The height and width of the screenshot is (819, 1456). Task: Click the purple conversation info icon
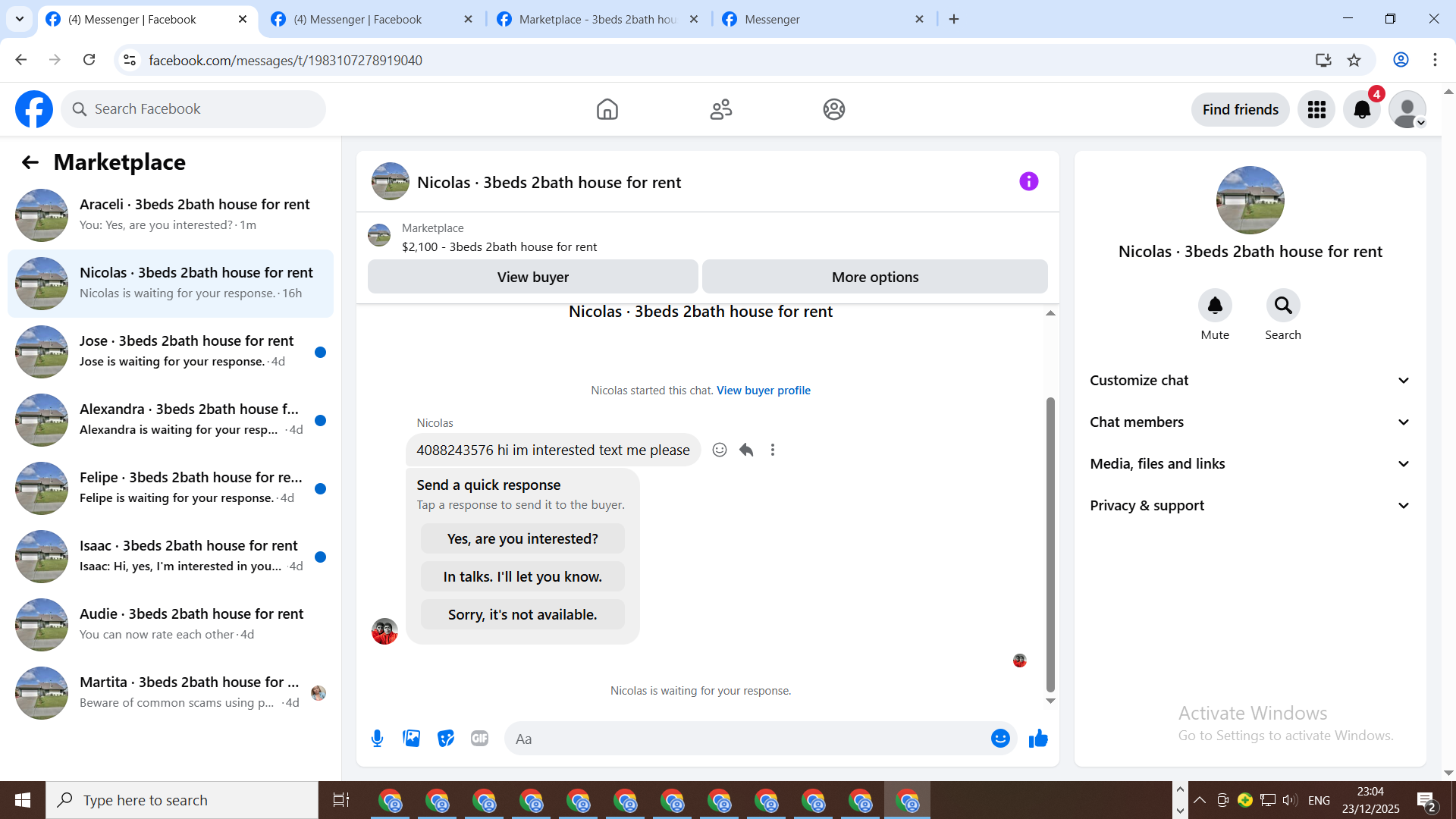1028,181
